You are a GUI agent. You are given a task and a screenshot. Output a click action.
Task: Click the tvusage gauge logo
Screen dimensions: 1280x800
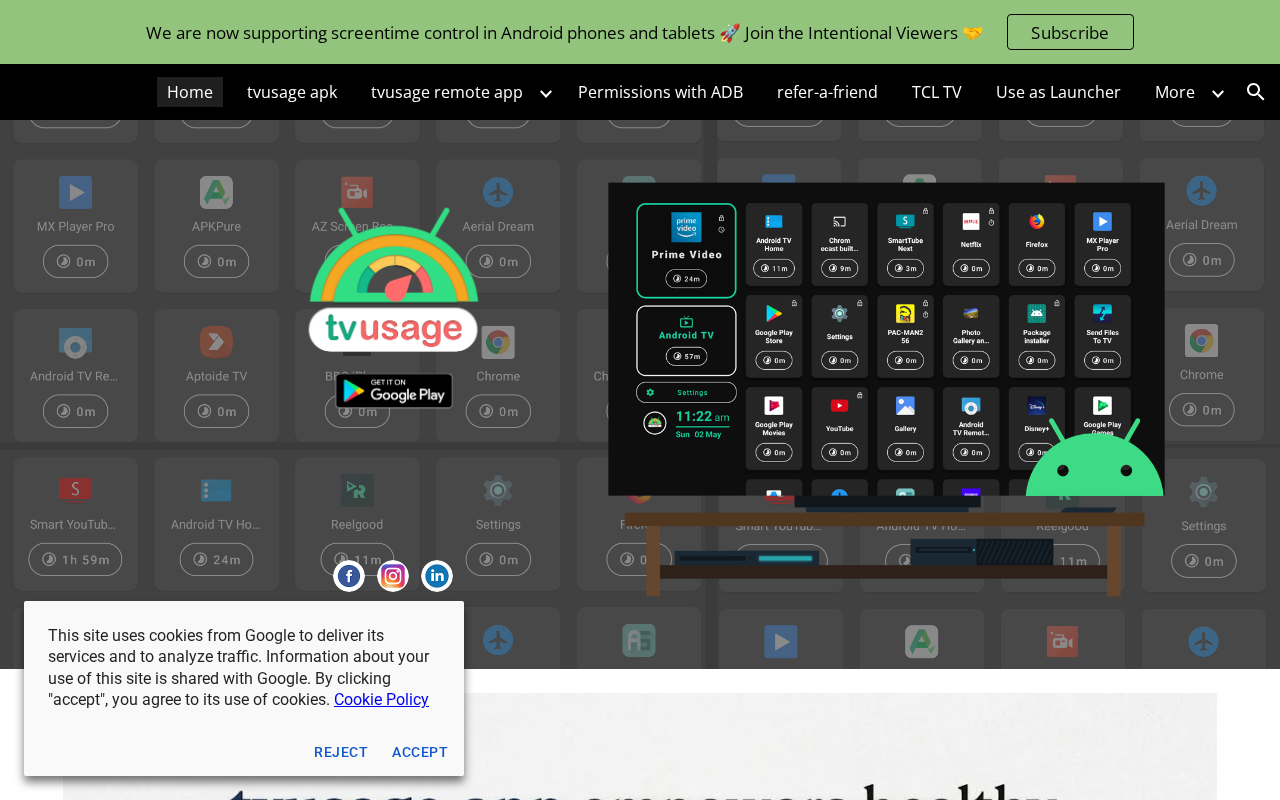[393, 280]
